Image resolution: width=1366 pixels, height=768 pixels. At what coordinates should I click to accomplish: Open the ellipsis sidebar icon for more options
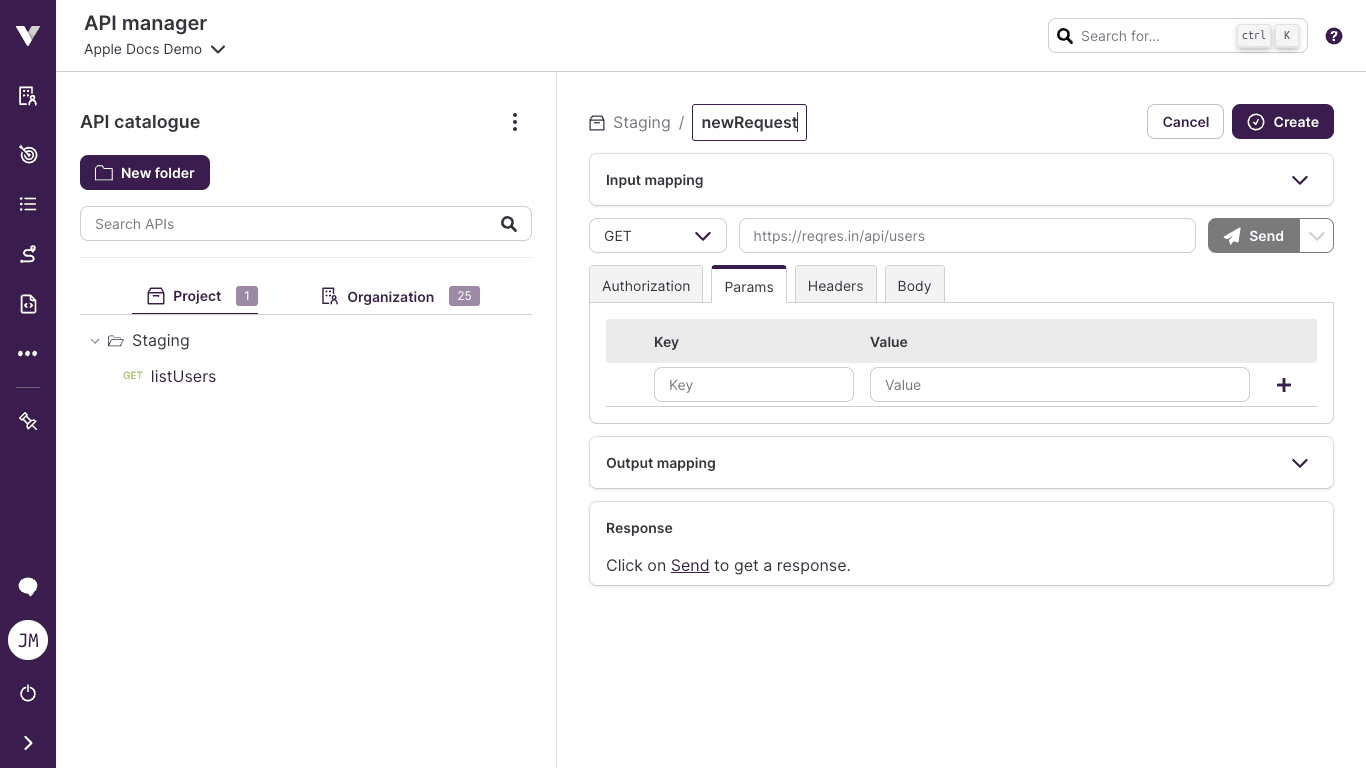(x=27, y=353)
